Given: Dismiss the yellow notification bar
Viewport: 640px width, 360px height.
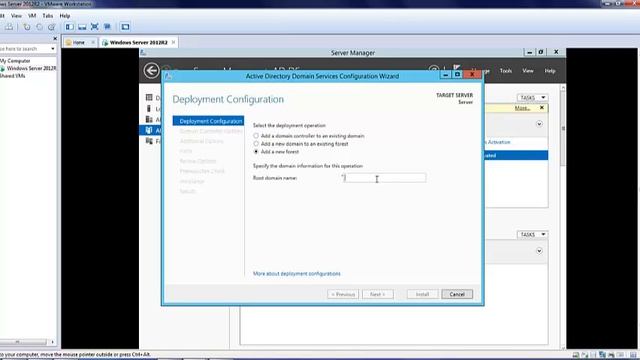Looking at the screenshot, I should (542, 108).
